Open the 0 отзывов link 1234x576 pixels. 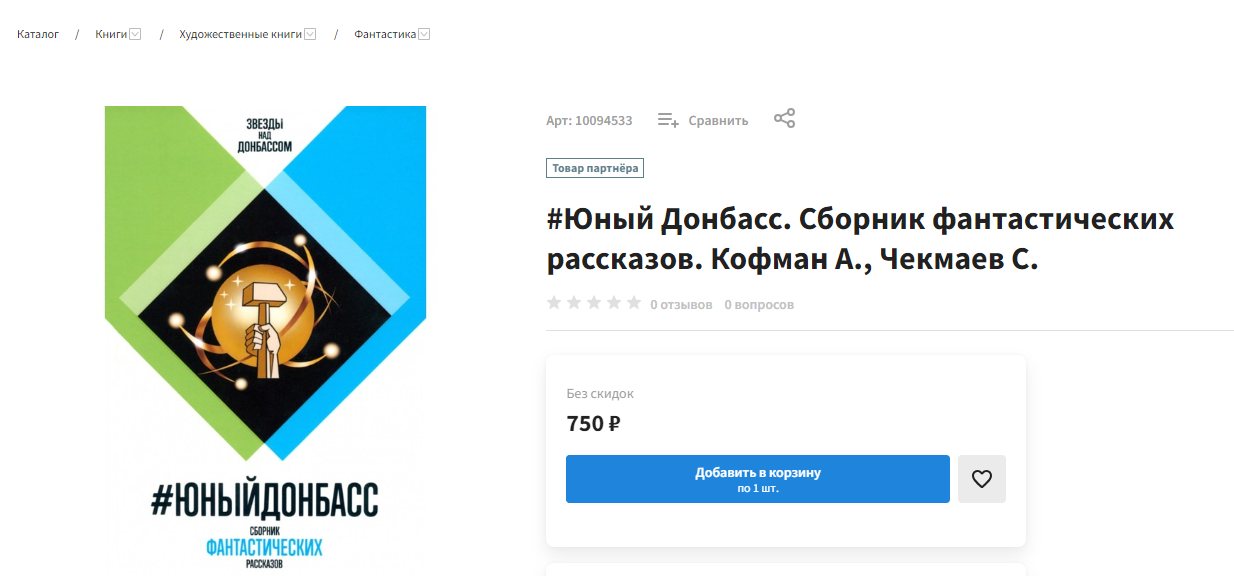[681, 304]
